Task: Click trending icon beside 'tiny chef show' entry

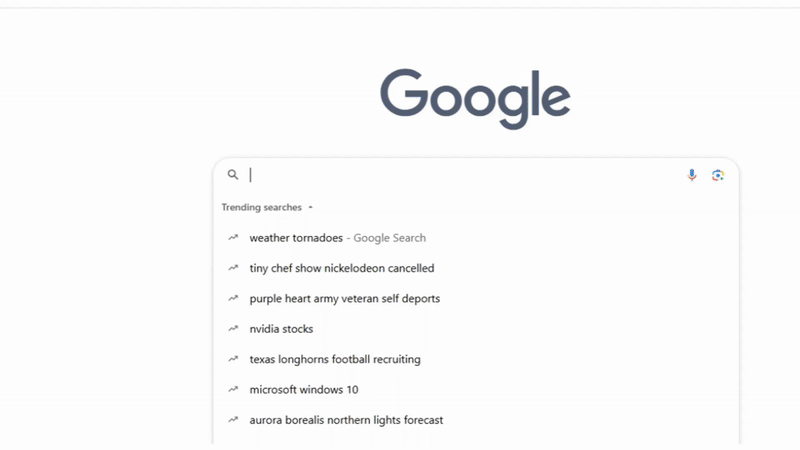Action: [x=233, y=268]
